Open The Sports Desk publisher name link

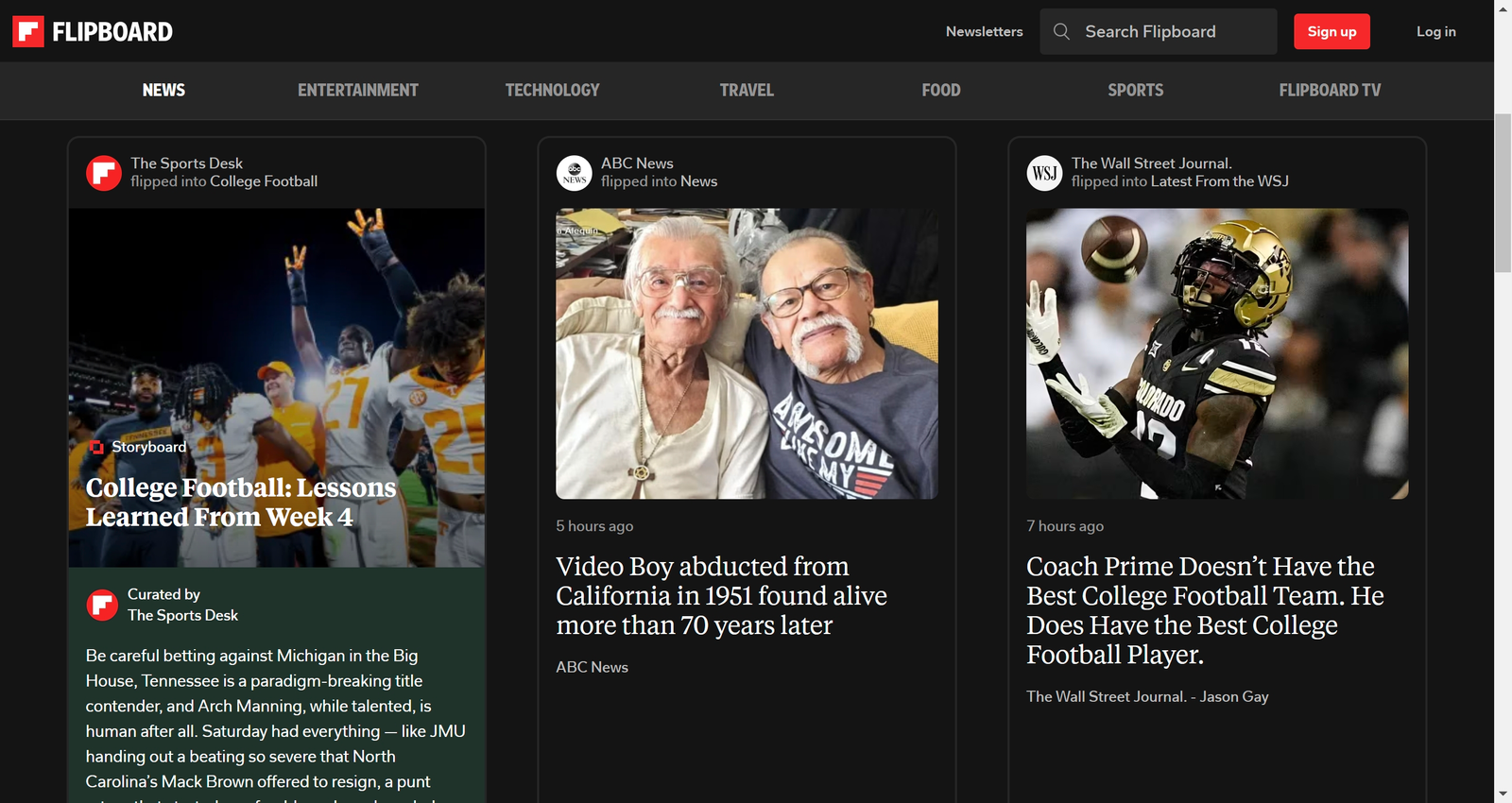(186, 163)
